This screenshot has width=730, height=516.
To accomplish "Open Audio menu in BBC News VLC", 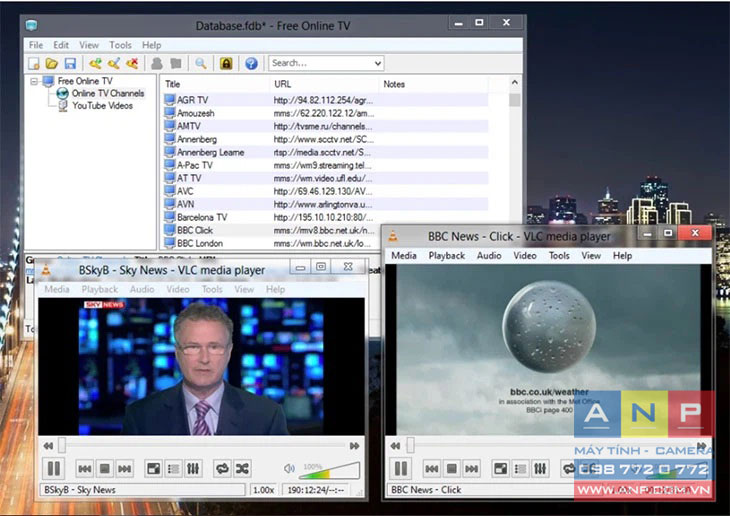I will click(x=489, y=256).
